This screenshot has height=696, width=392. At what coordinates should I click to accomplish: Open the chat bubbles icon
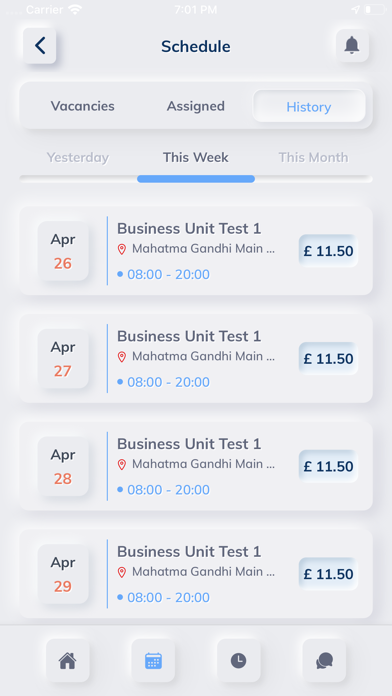coord(325,660)
